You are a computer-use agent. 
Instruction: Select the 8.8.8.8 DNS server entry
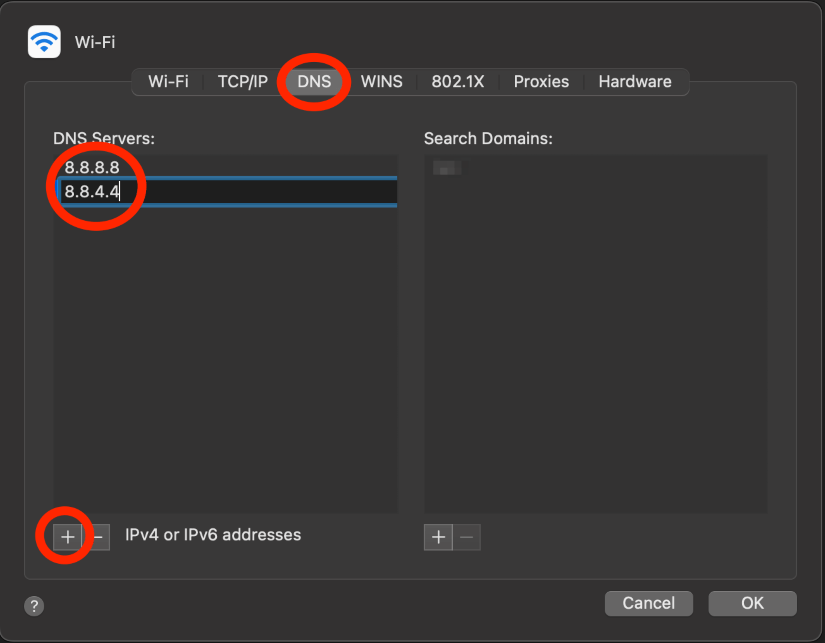click(x=92, y=167)
